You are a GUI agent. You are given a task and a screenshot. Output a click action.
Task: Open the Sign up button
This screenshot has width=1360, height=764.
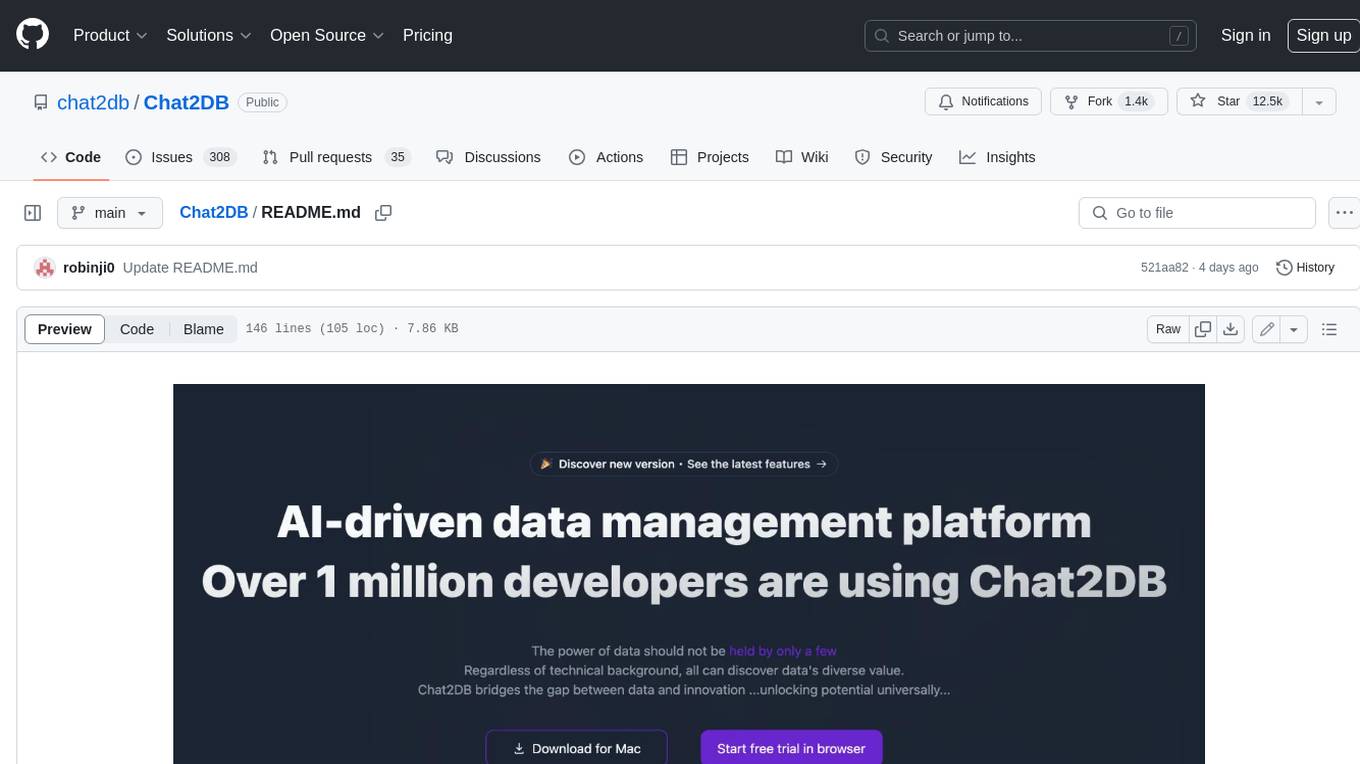pos(1323,35)
